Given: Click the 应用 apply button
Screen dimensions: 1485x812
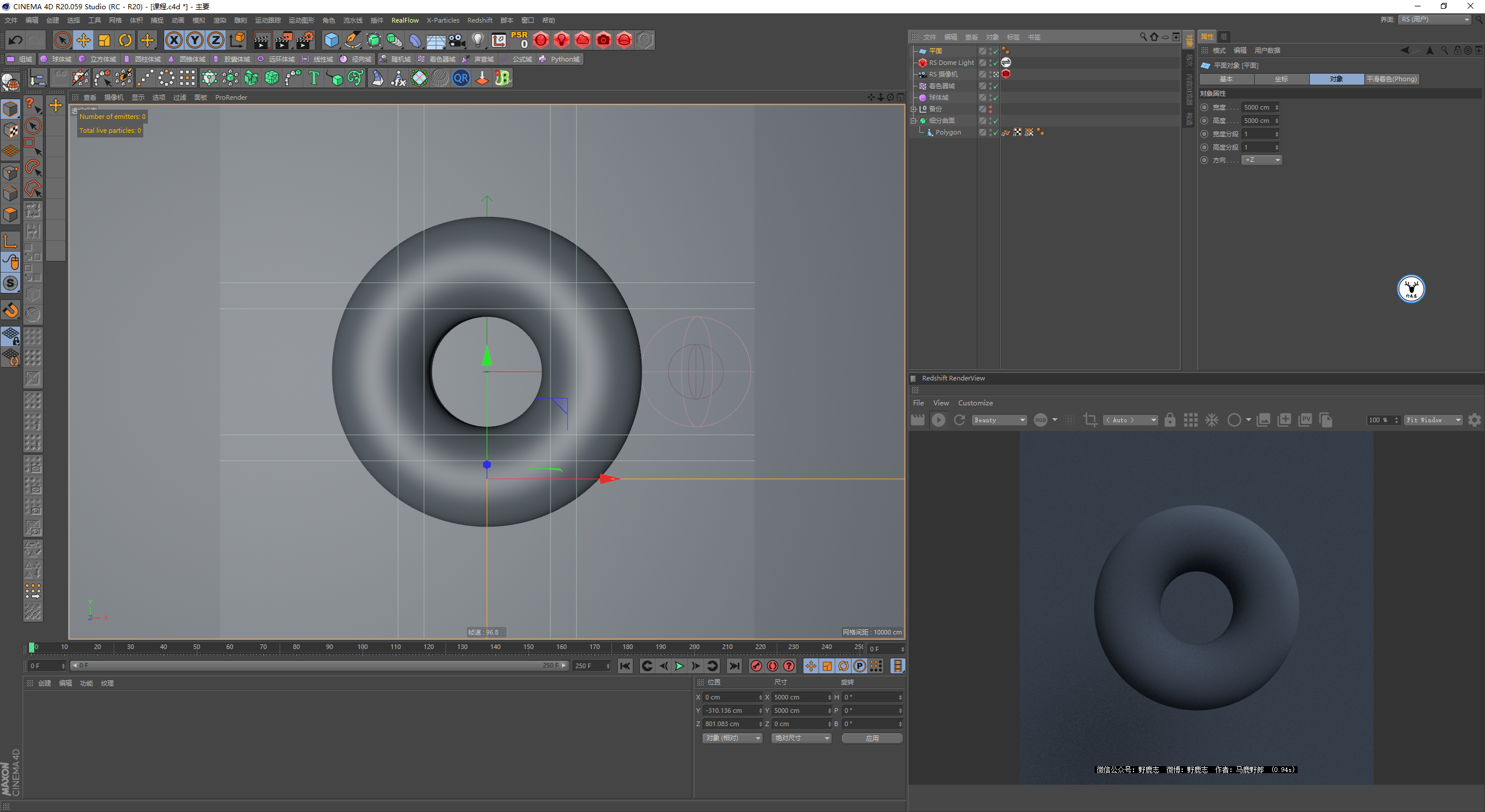Looking at the screenshot, I should [x=872, y=738].
